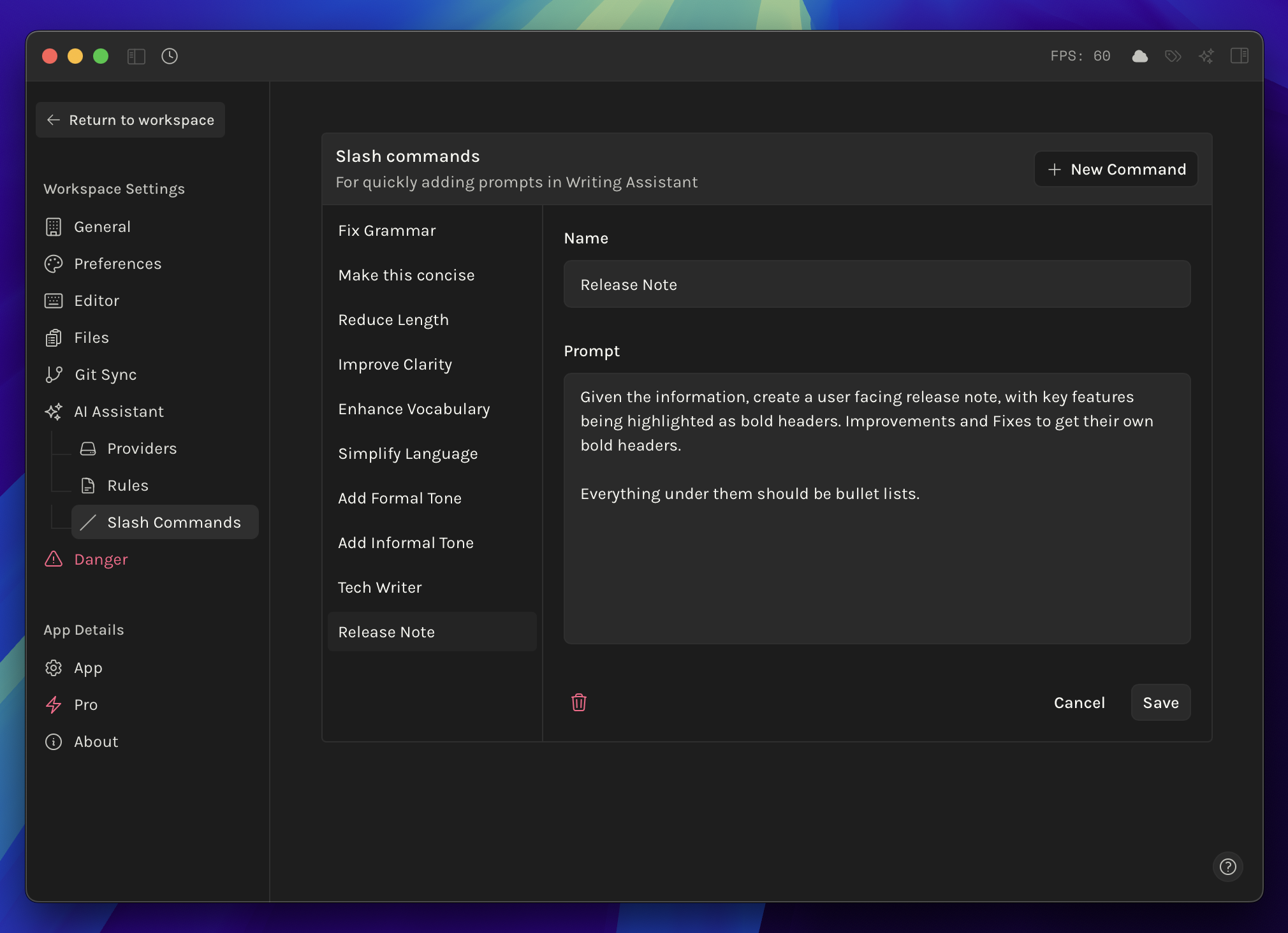Click the Slash Commands slash icon
Screen dimensions: 1288x933
(x=88, y=523)
